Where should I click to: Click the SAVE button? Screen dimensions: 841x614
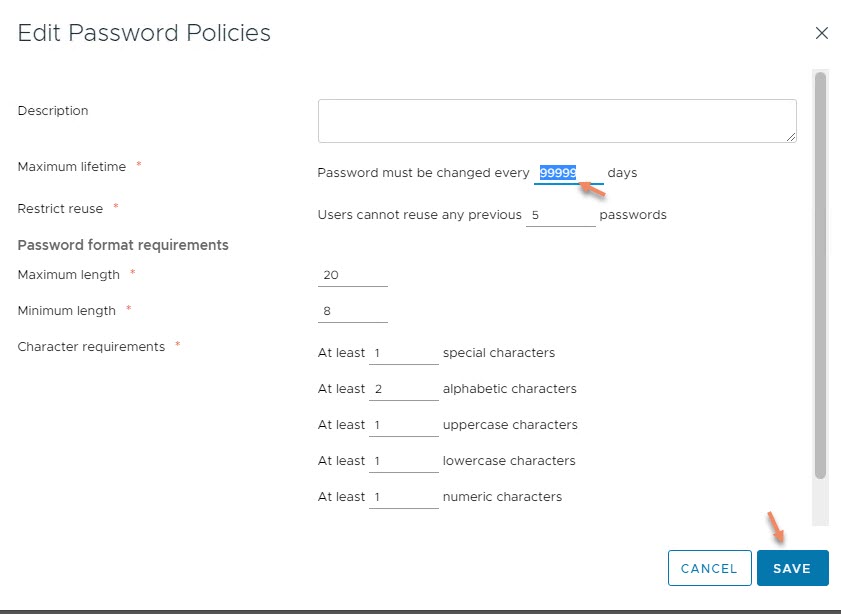[792, 568]
